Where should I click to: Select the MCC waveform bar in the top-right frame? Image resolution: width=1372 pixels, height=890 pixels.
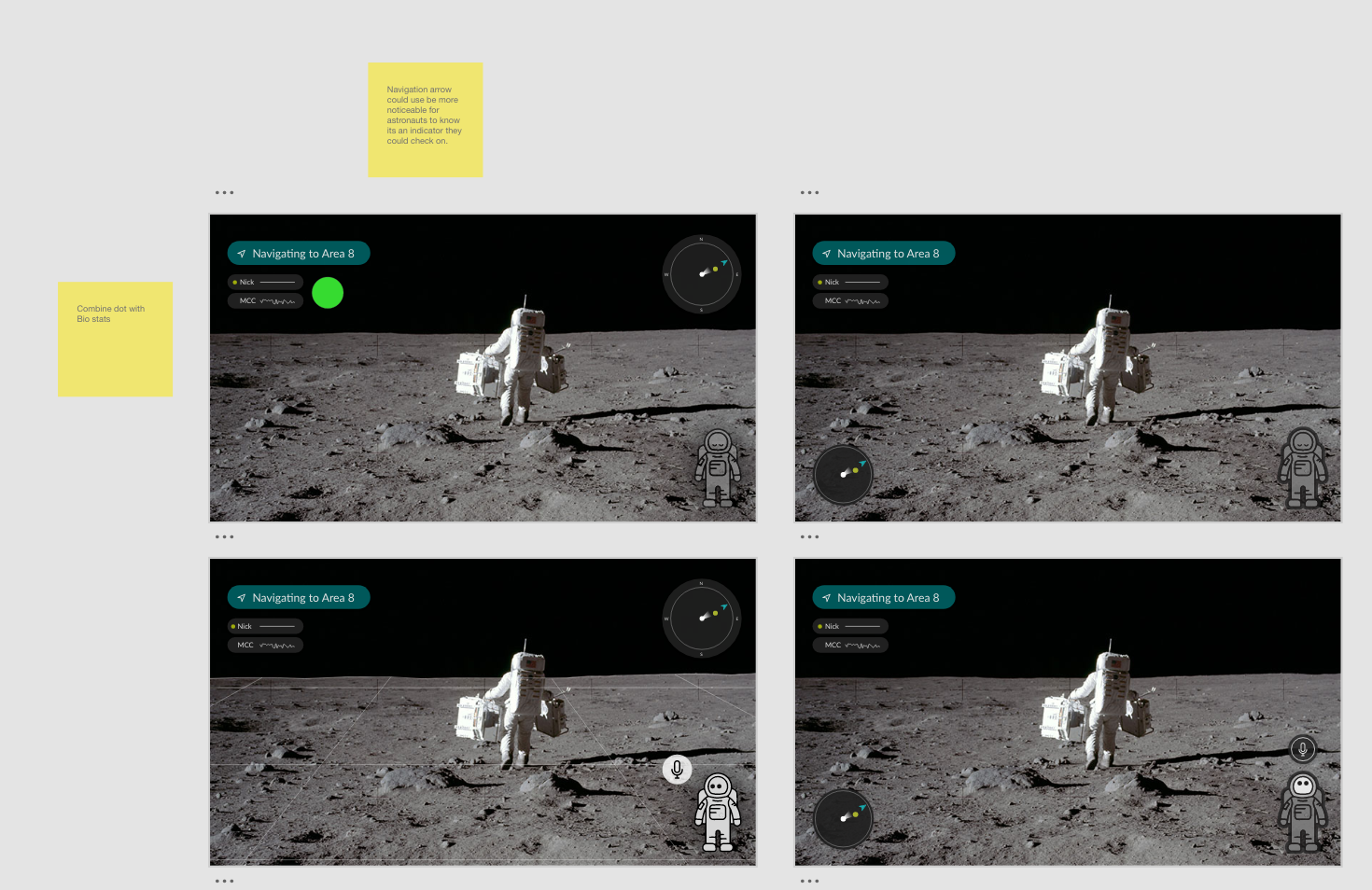850,301
